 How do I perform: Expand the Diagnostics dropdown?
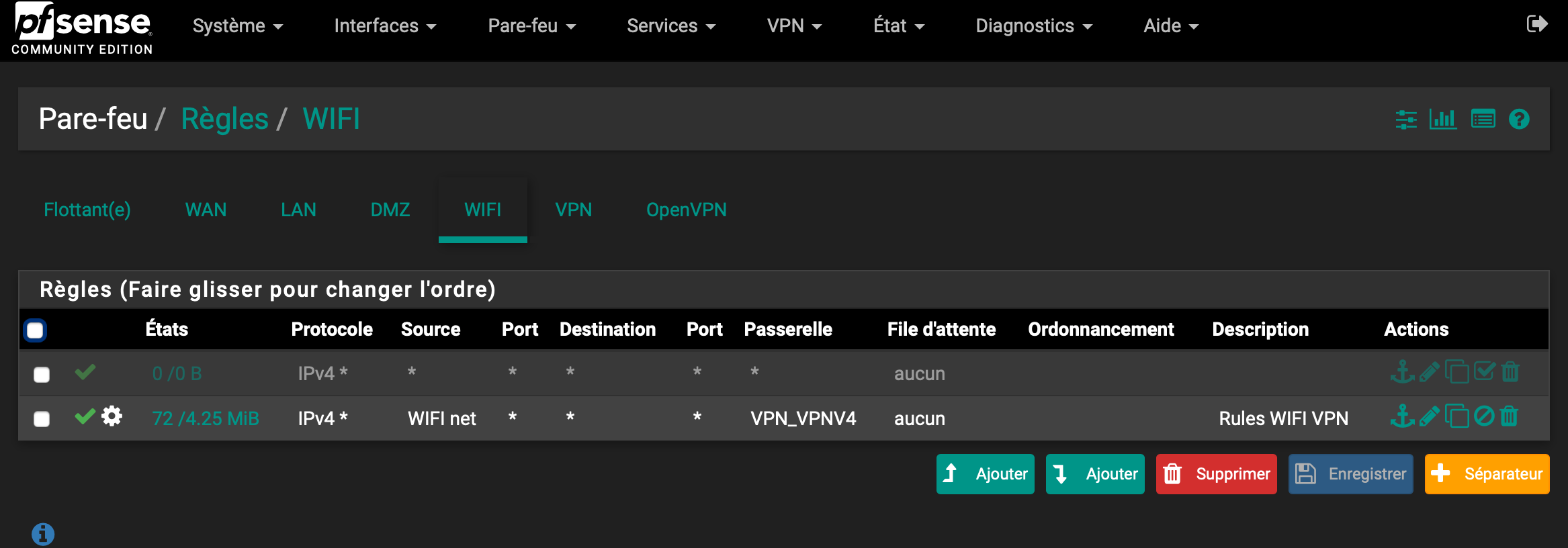click(1033, 26)
